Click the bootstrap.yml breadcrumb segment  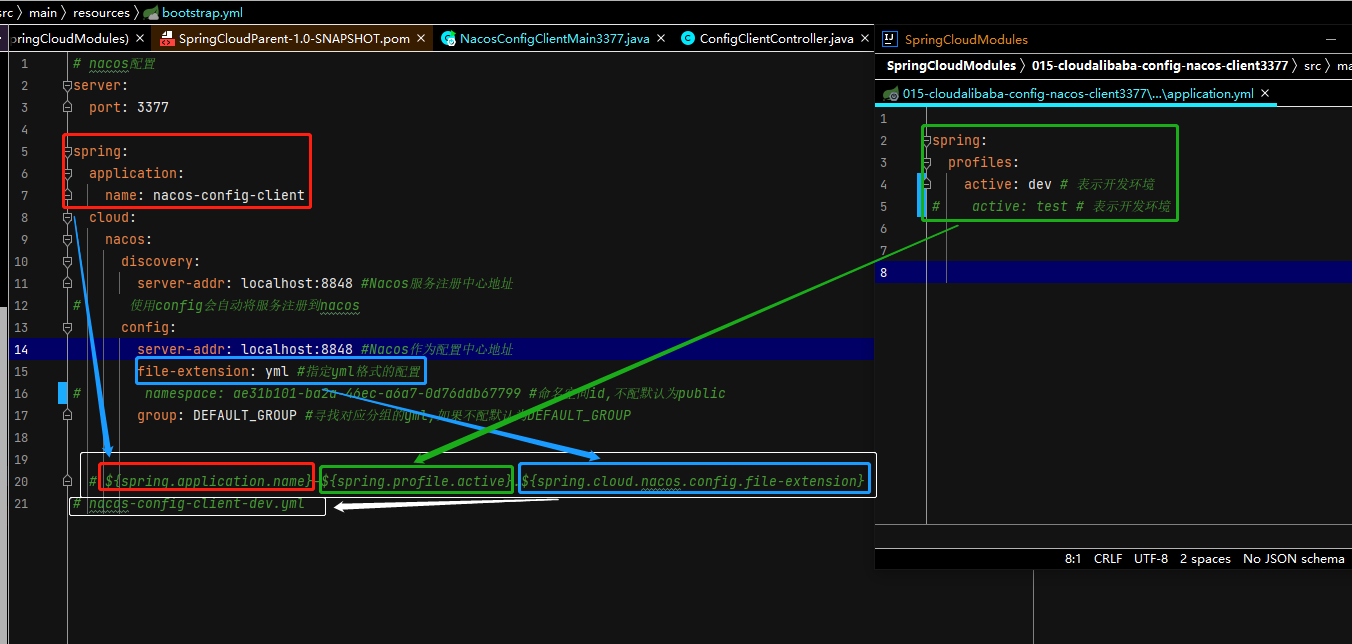tap(202, 13)
